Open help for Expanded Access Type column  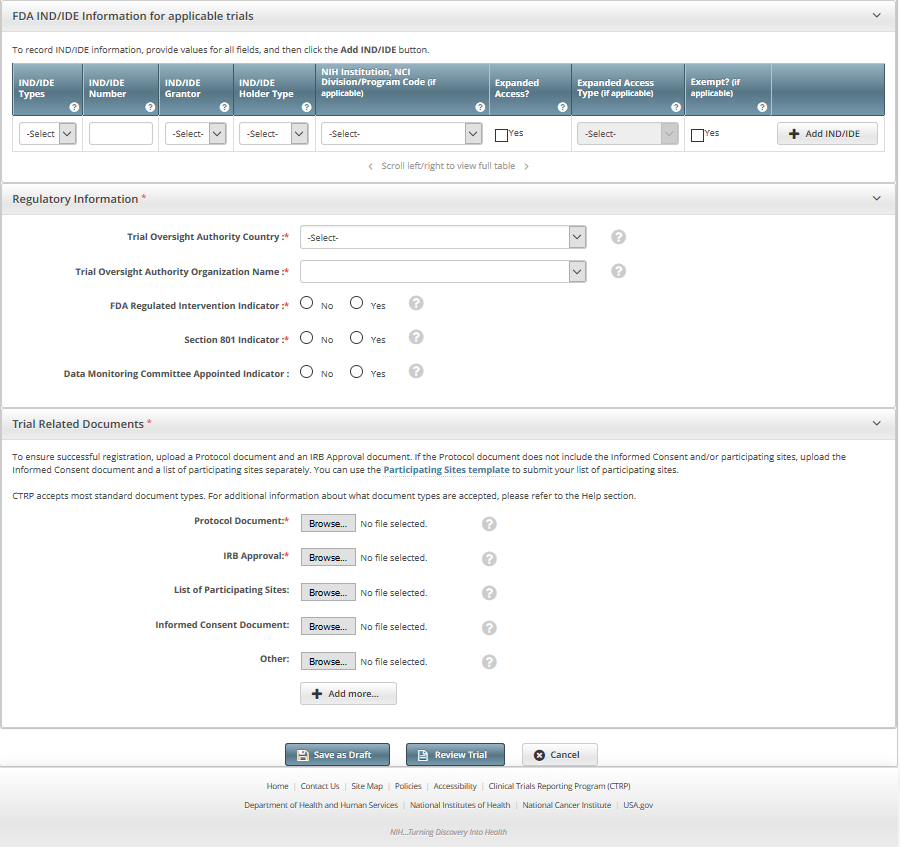676,107
